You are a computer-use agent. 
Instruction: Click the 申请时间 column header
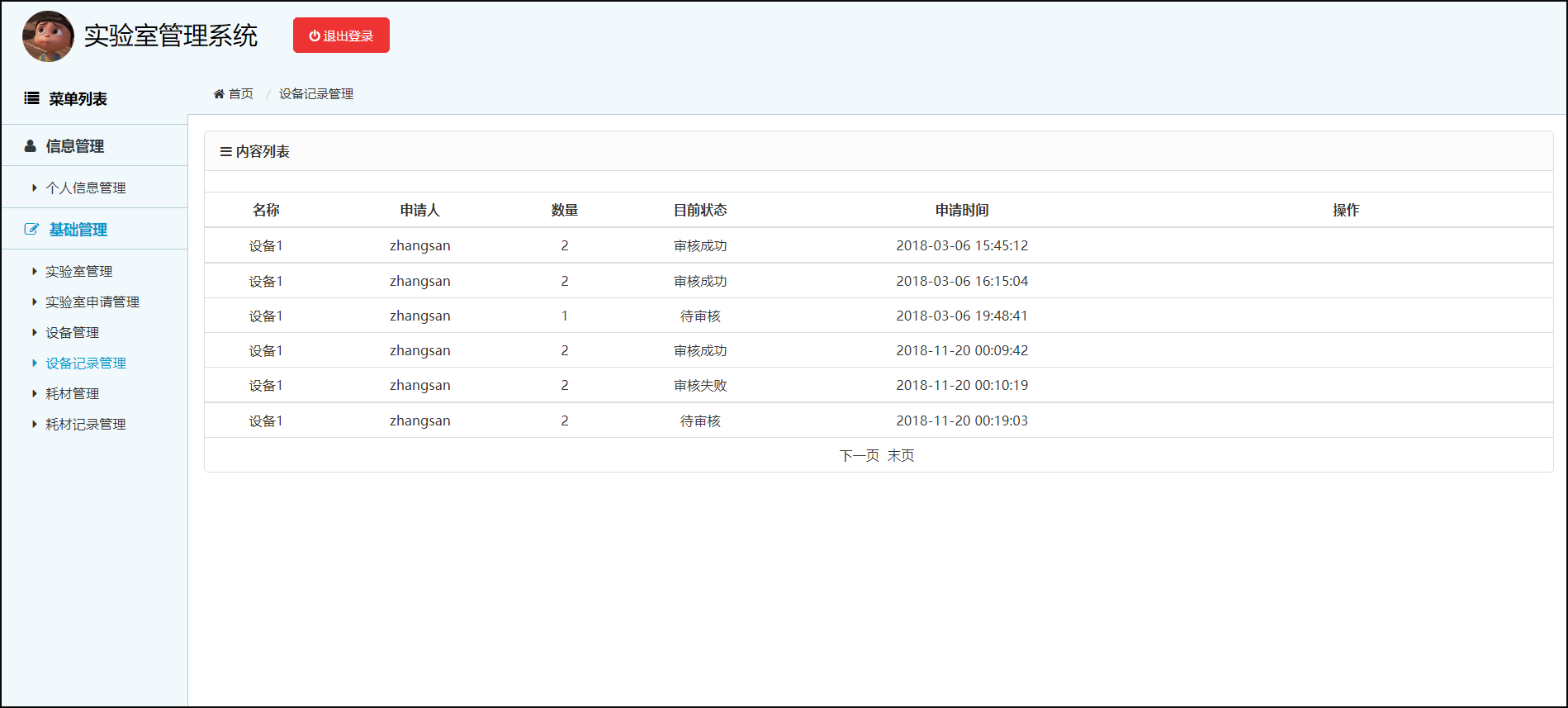point(962,211)
